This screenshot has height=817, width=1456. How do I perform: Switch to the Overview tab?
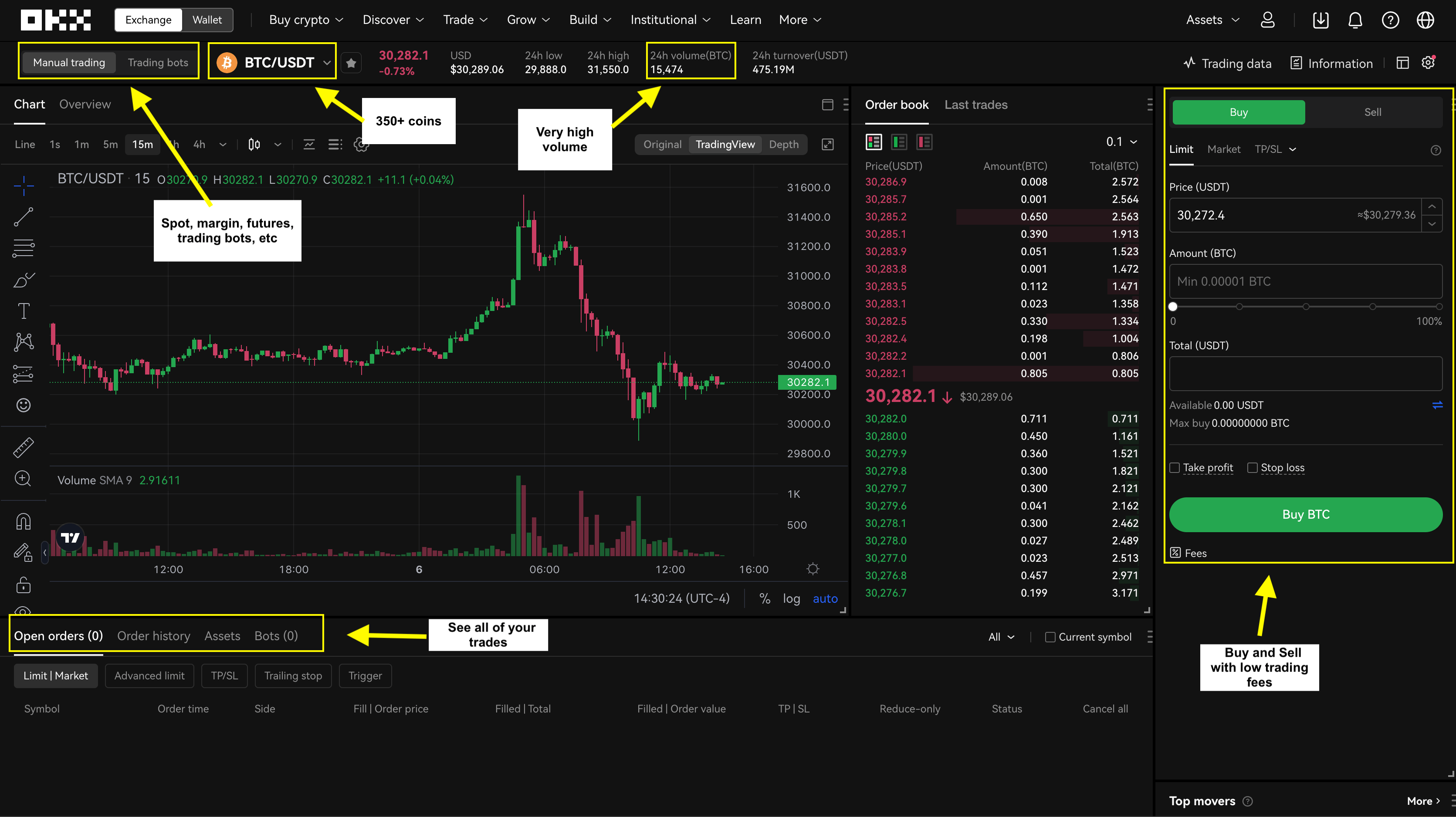(x=85, y=105)
